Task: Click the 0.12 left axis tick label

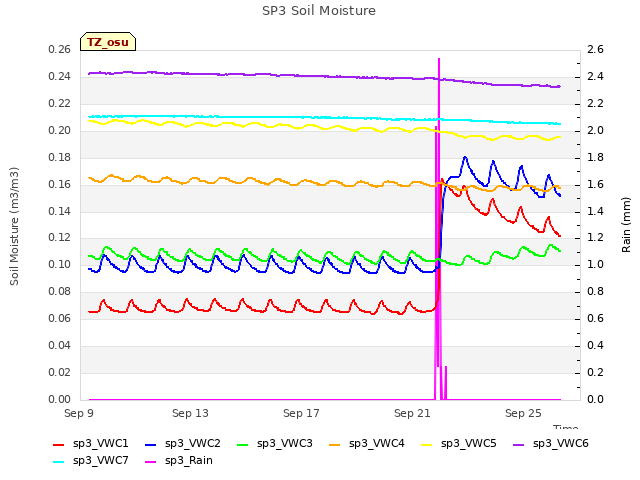Action: coord(60,238)
